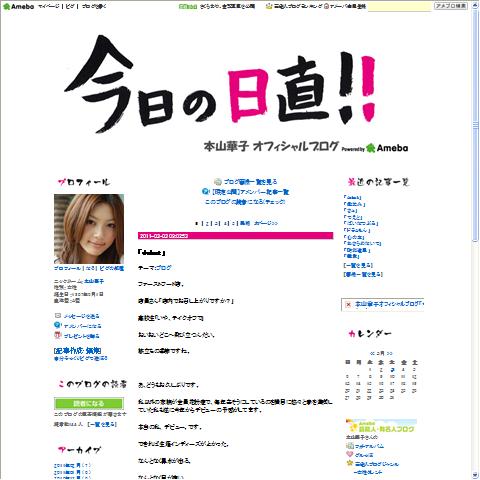
Task: Click the Amember icon in profile
Action: coord(58,325)
